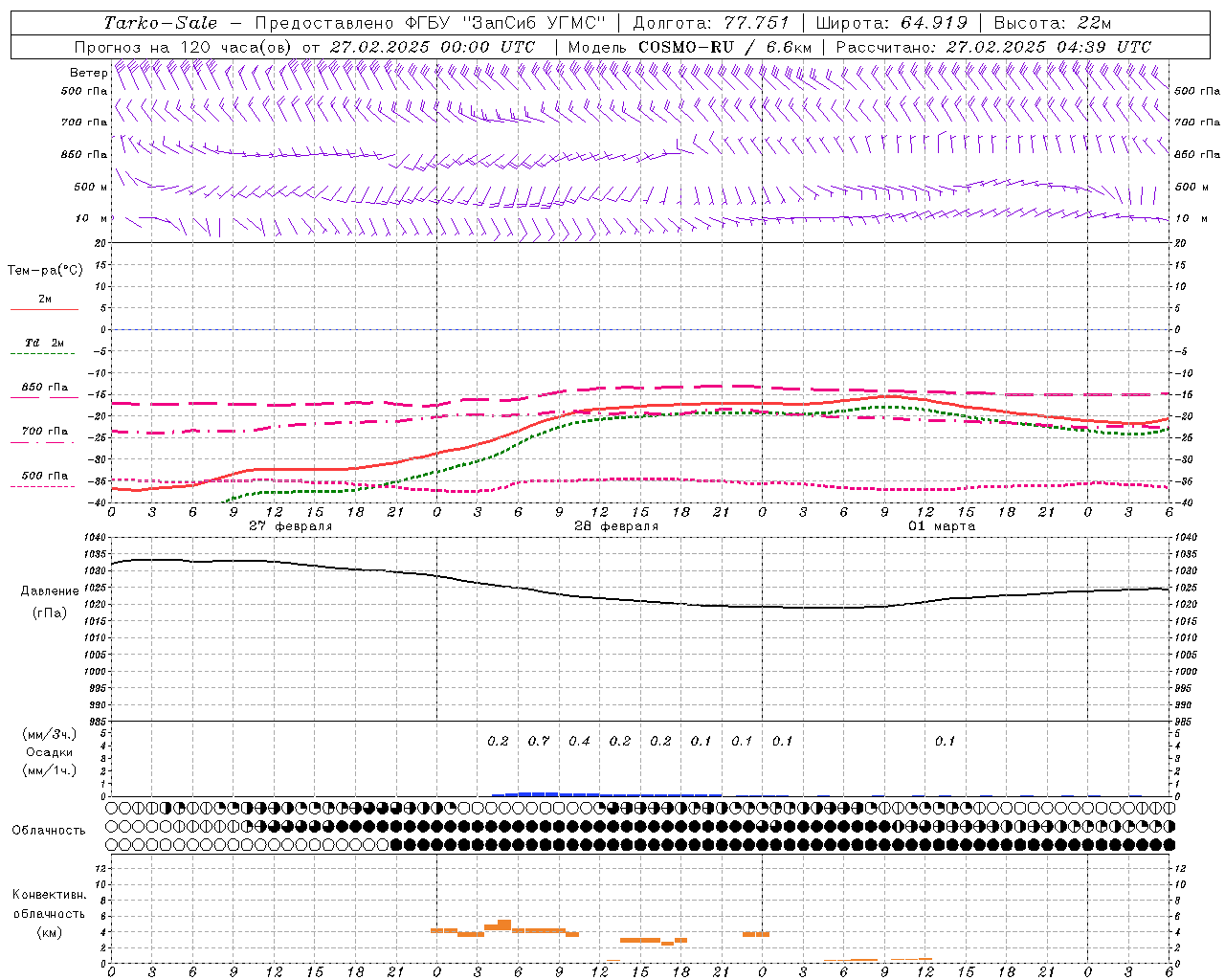This screenshot has width=1225, height=980.
Task: Click the Облачность row label
Action: (x=49, y=830)
